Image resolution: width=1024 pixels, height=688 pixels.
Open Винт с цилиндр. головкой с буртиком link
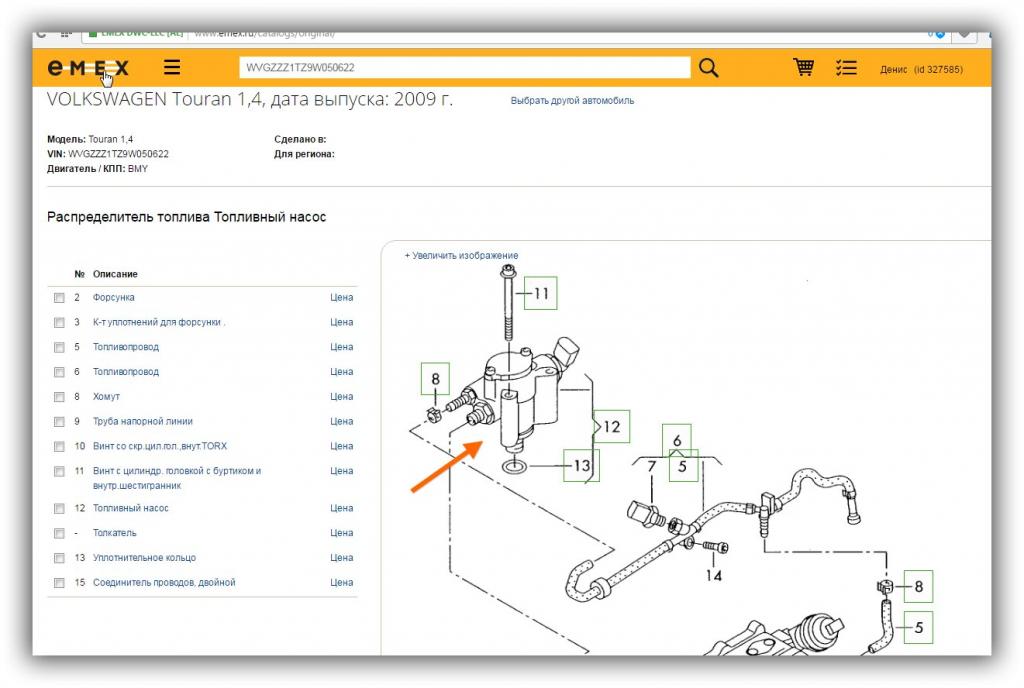(177, 478)
